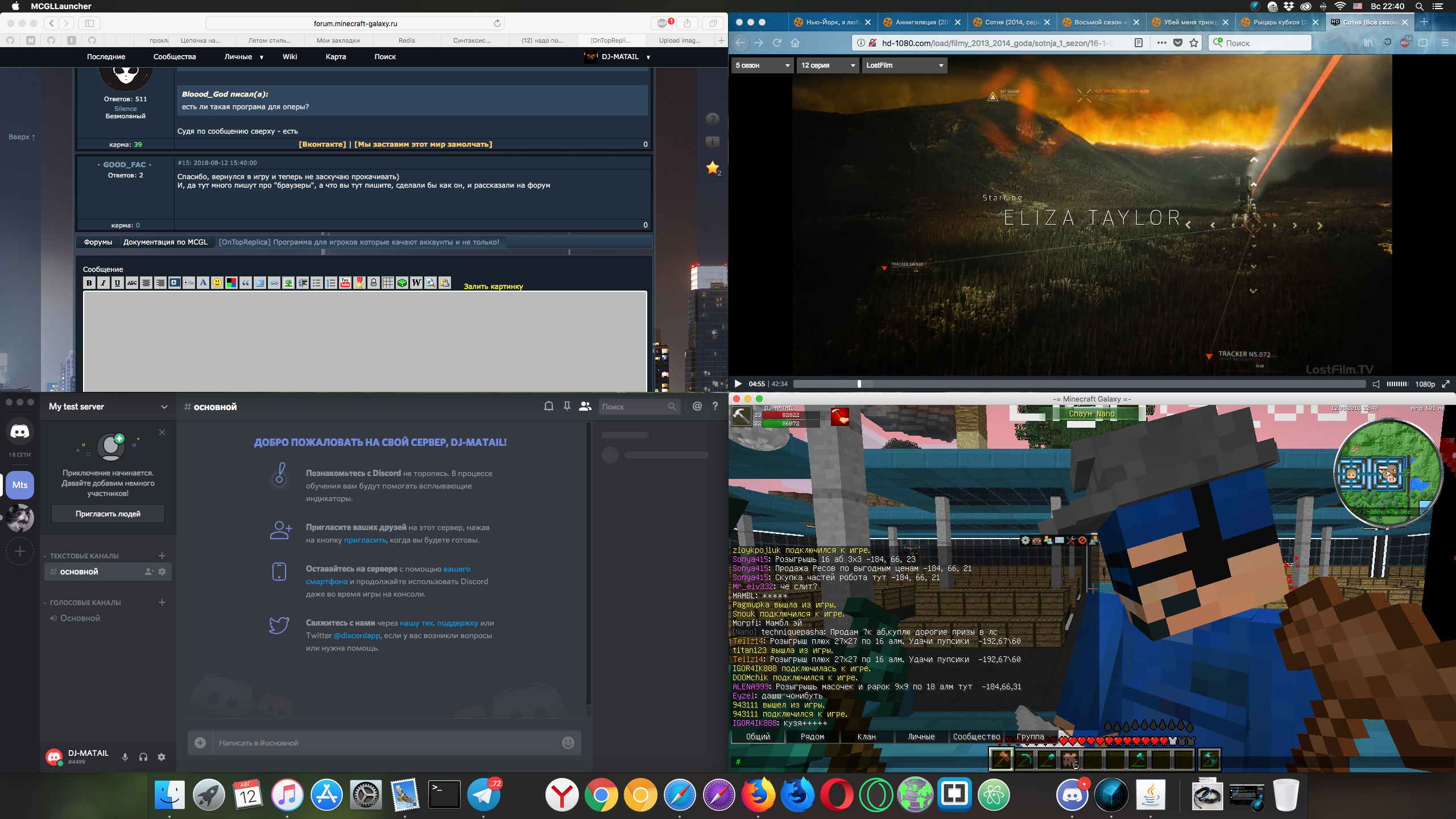Image resolution: width=1456 pixels, height=819 pixels.
Task: Open My test server dropdown menu
Action: click(108, 407)
